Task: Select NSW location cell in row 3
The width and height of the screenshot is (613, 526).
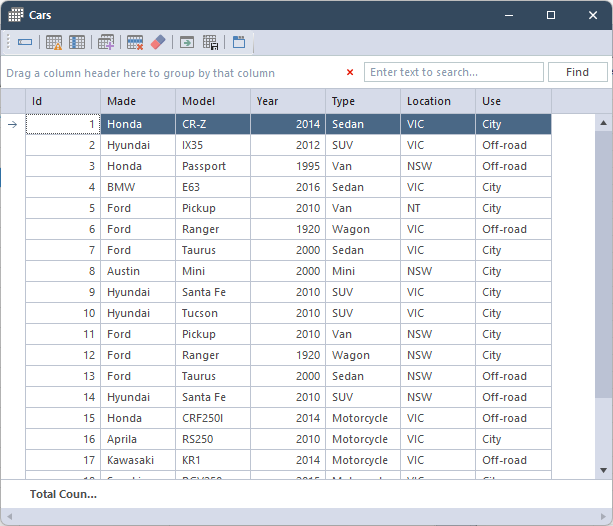Action: 438,166
